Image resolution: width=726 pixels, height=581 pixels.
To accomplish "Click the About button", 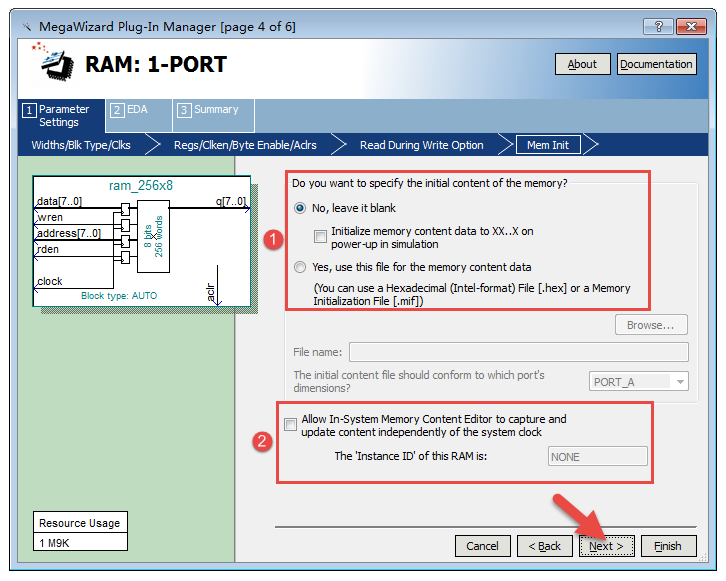I will tap(582, 64).
